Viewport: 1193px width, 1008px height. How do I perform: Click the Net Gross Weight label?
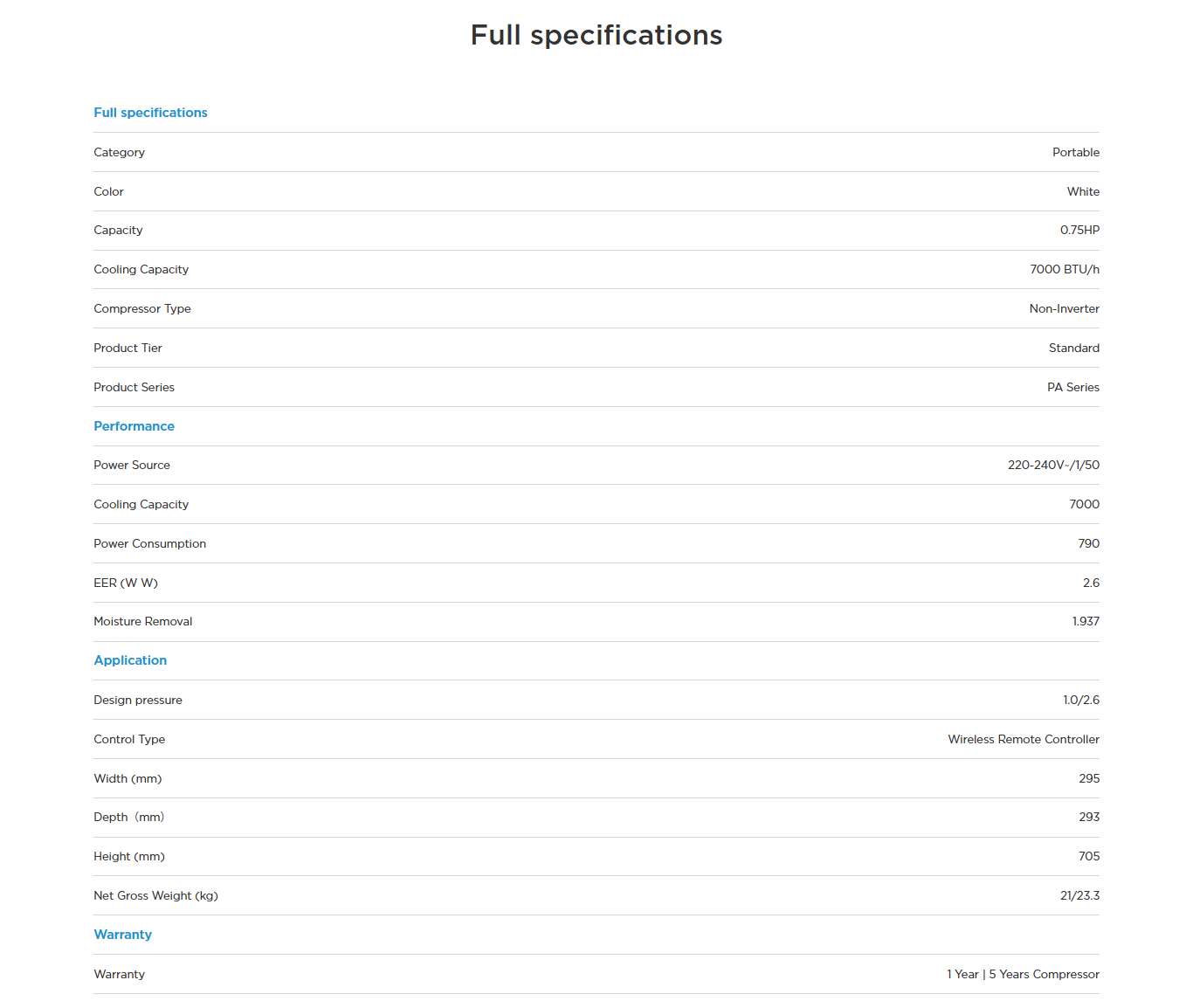point(155,895)
